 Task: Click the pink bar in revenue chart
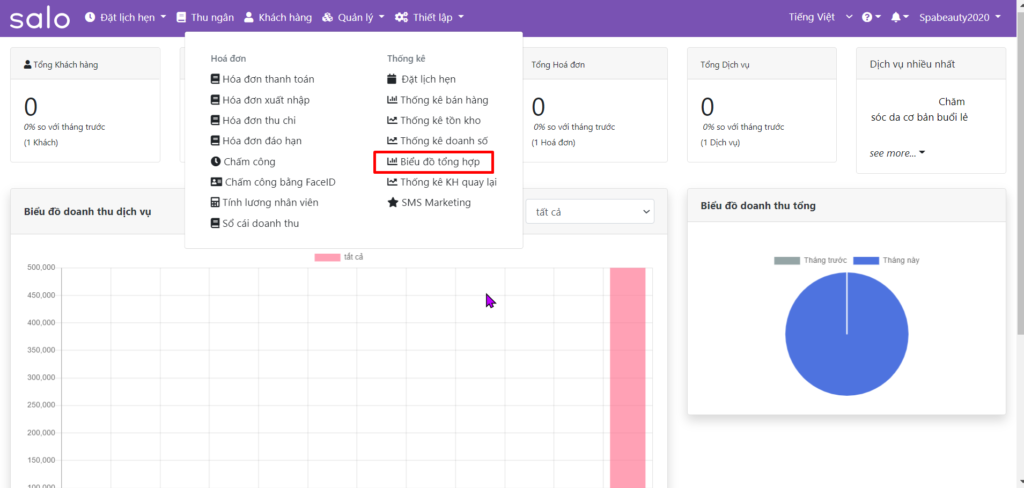(x=628, y=378)
